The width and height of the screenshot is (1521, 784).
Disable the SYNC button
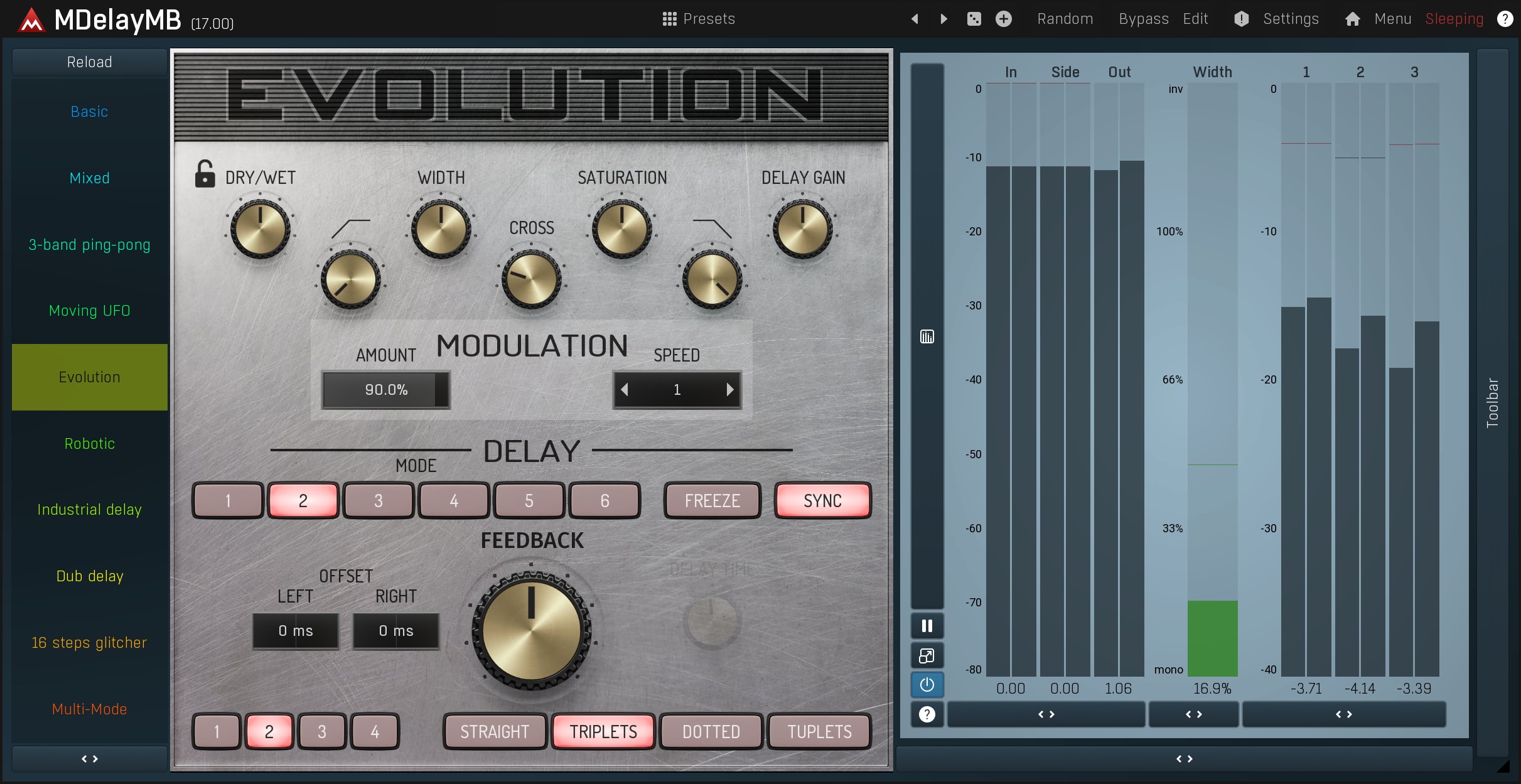pos(822,500)
